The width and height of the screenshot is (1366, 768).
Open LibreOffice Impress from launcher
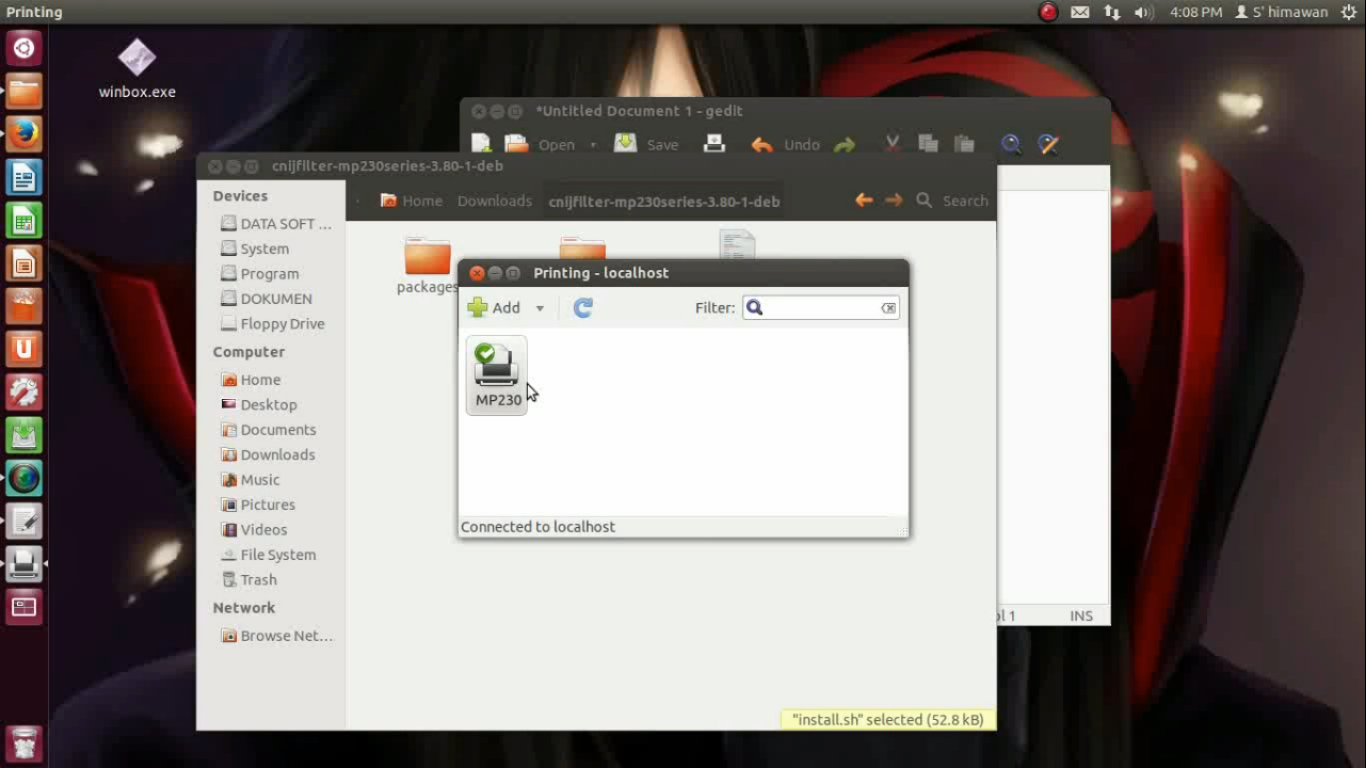point(24,263)
